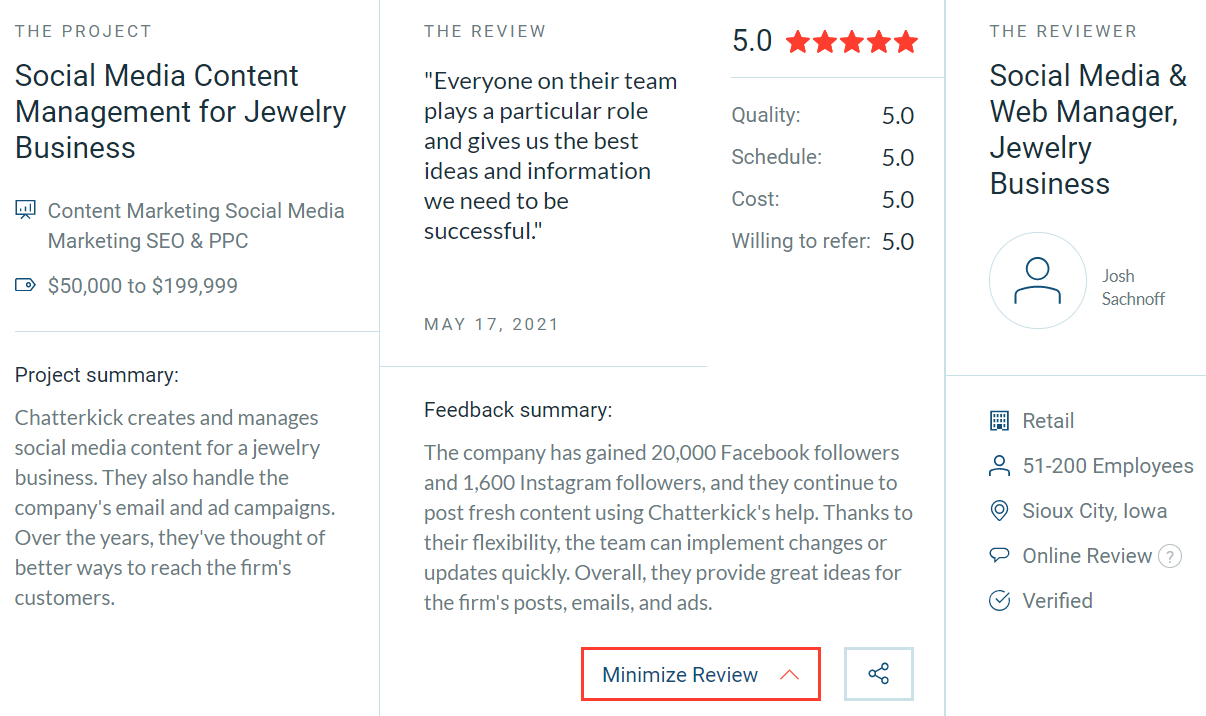Click the reviewer avatar placeholder icon
Viewport: 1206px width, 716px height.
tap(1037, 281)
